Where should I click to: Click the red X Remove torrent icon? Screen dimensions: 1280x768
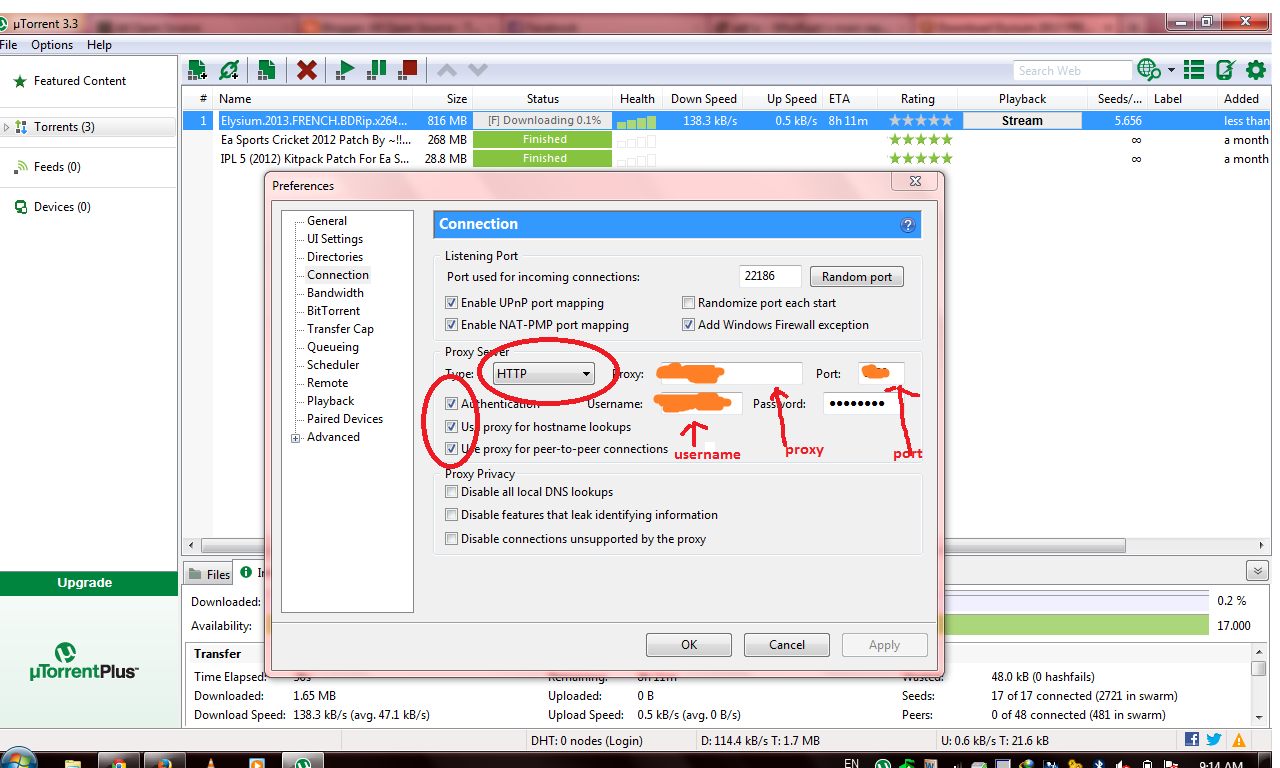307,70
